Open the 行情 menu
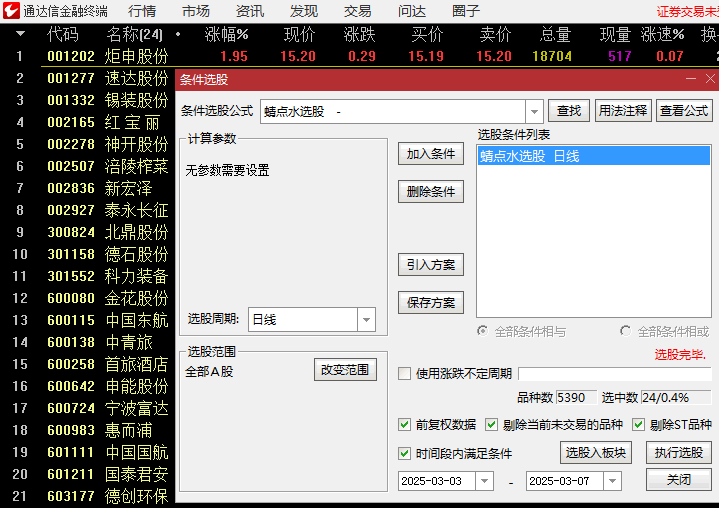719x508 pixels. tap(142, 11)
